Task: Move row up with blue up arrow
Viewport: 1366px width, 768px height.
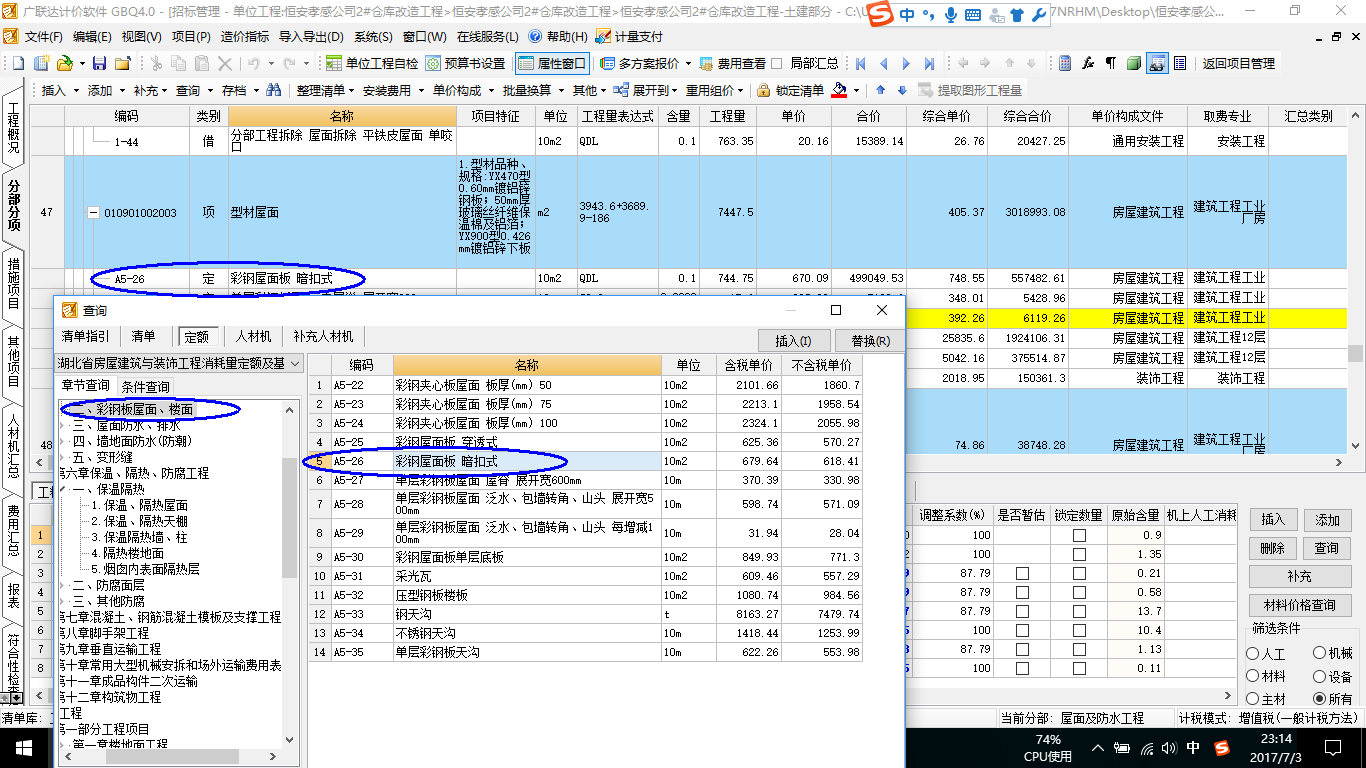Action: click(x=880, y=90)
